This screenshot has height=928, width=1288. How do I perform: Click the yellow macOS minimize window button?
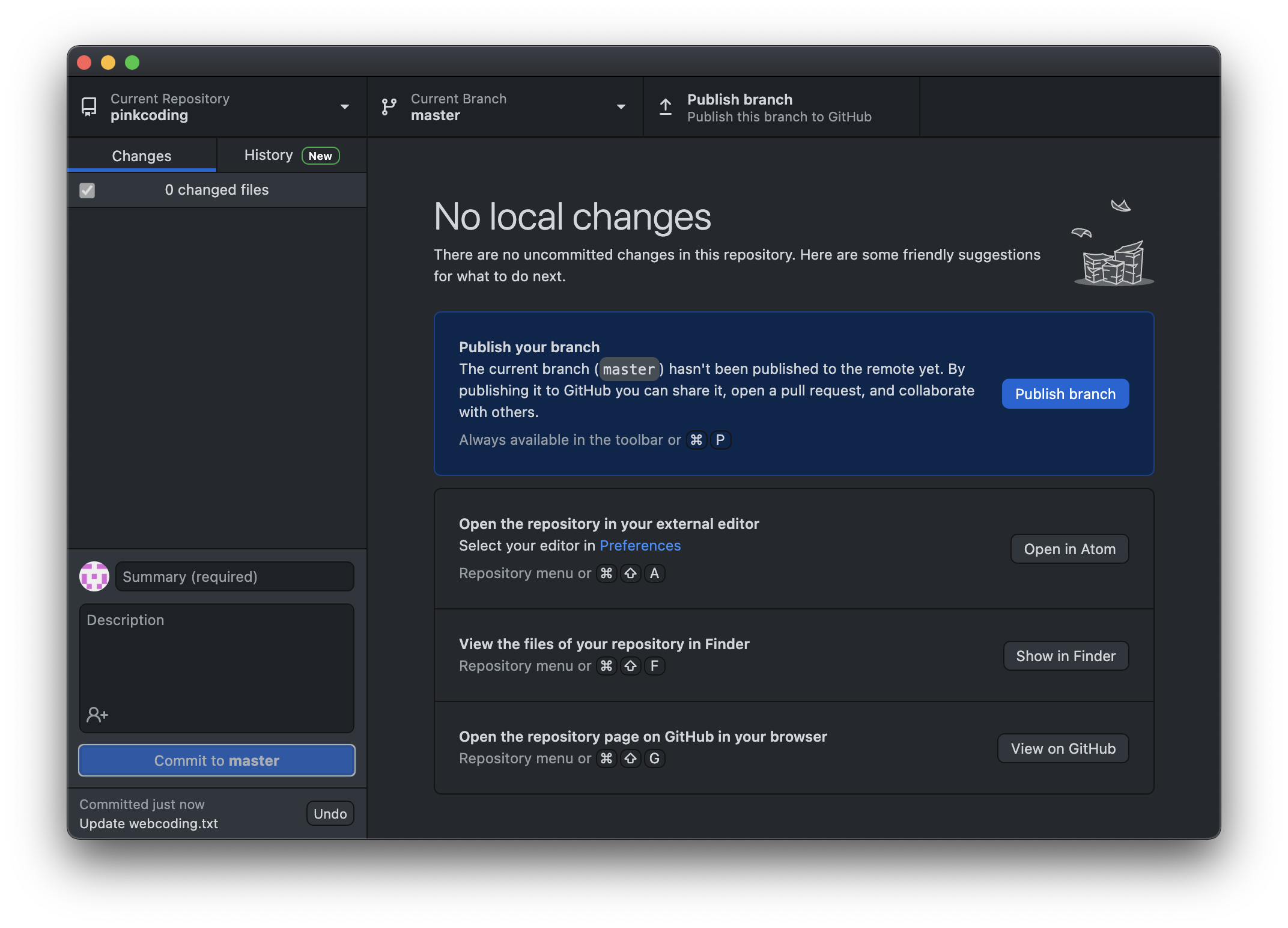pyautogui.click(x=108, y=63)
